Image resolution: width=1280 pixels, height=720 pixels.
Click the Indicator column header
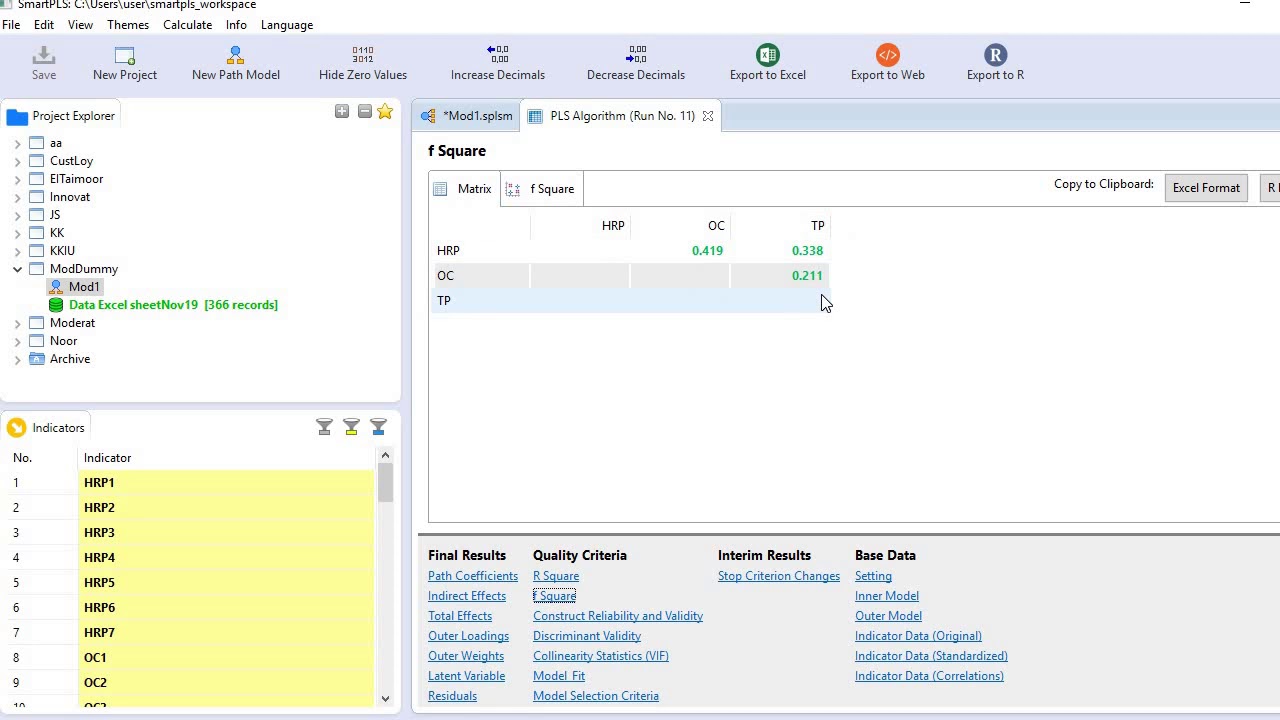click(227, 458)
